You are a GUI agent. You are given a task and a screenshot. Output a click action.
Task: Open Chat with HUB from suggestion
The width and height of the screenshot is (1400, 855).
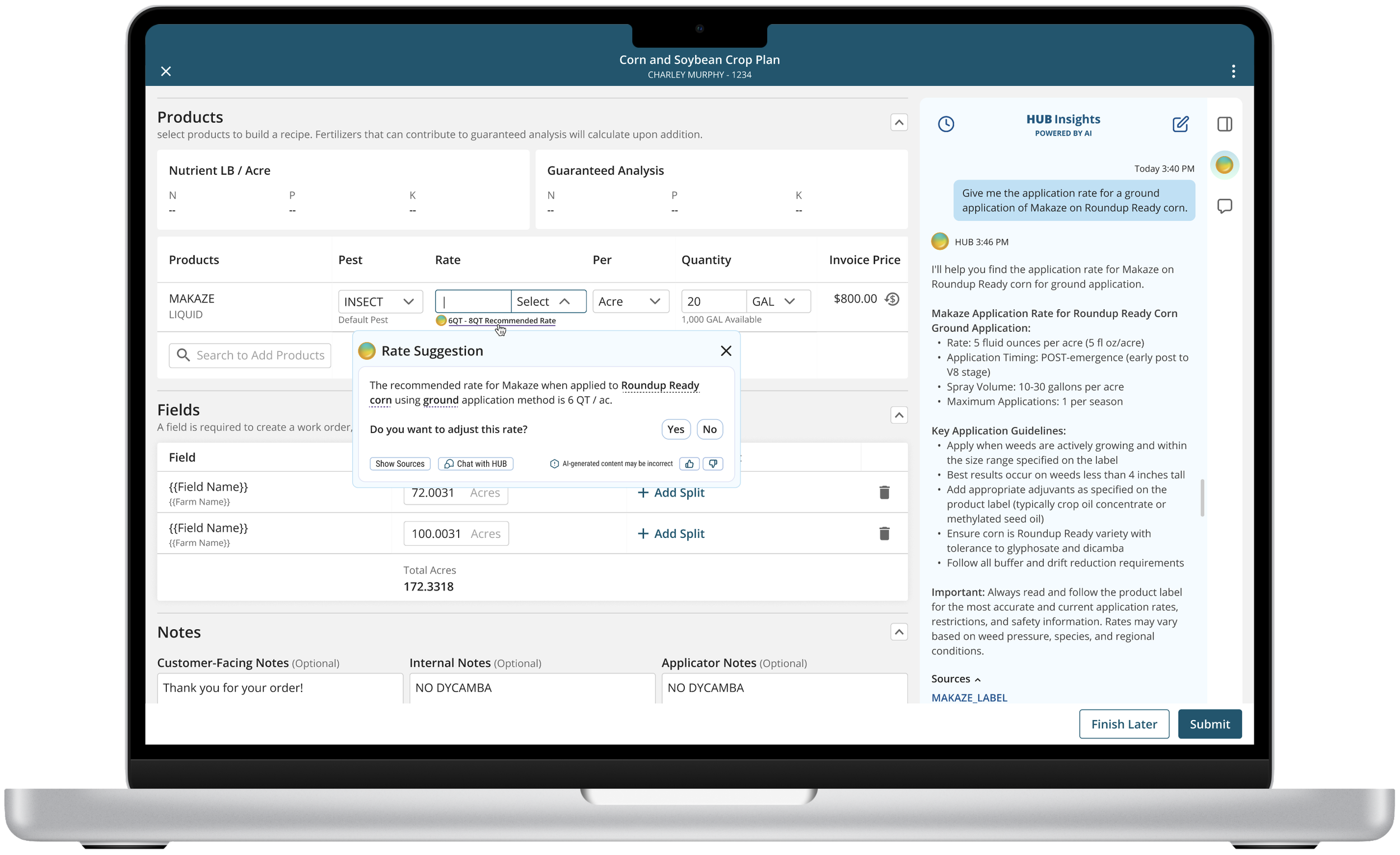pyautogui.click(x=475, y=464)
